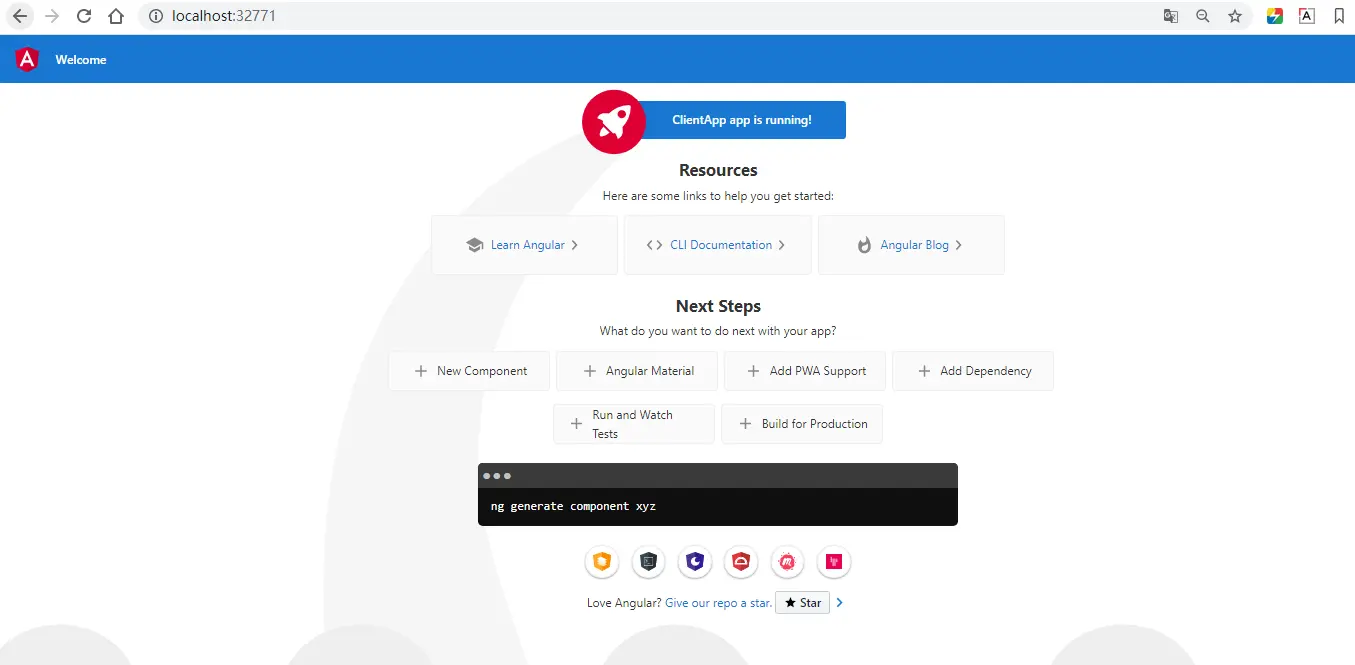
Task: Click the Resources heading
Action: [718, 170]
